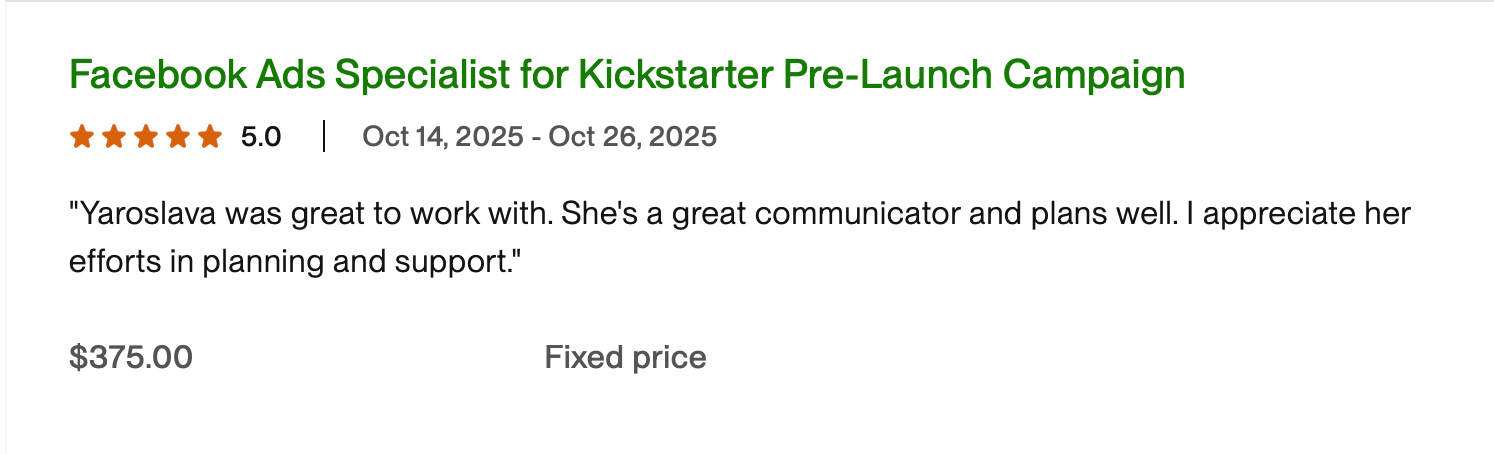Click the fourth orange rating star

pos(177,136)
